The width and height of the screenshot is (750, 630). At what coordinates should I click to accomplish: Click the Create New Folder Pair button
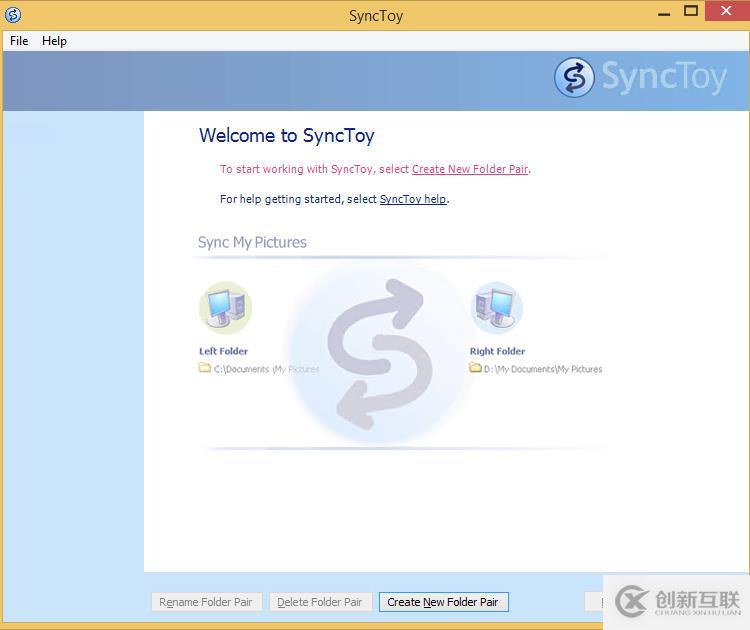(443, 602)
